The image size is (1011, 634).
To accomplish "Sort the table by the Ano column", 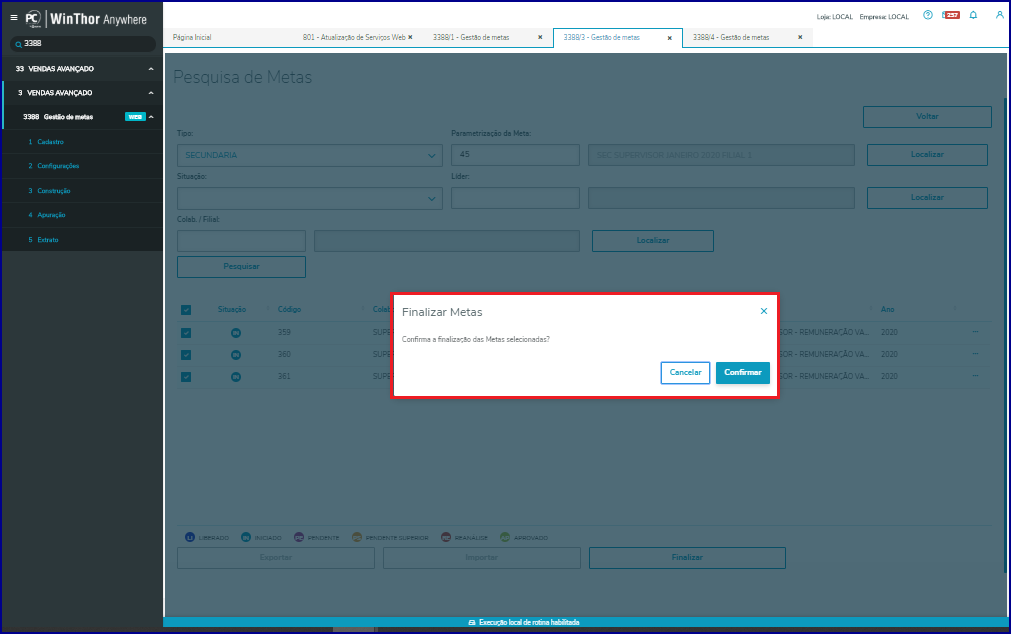I will 887,310.
